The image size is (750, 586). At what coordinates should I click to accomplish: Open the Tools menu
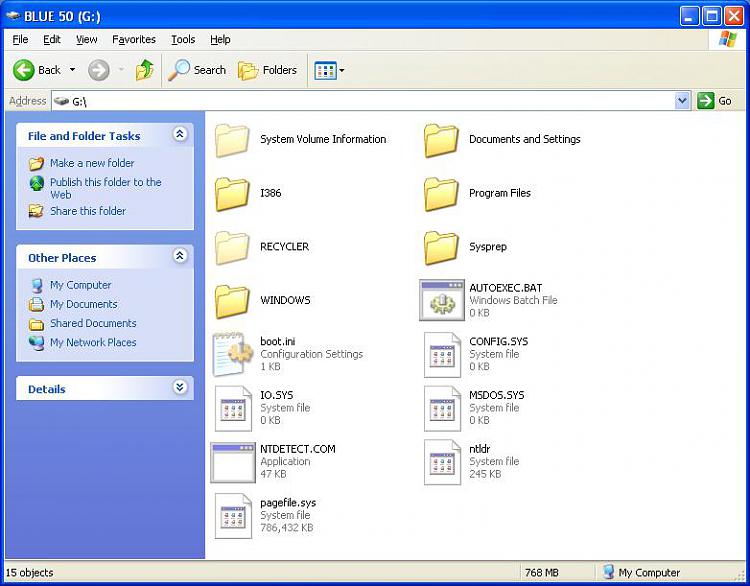click(183, 39)
